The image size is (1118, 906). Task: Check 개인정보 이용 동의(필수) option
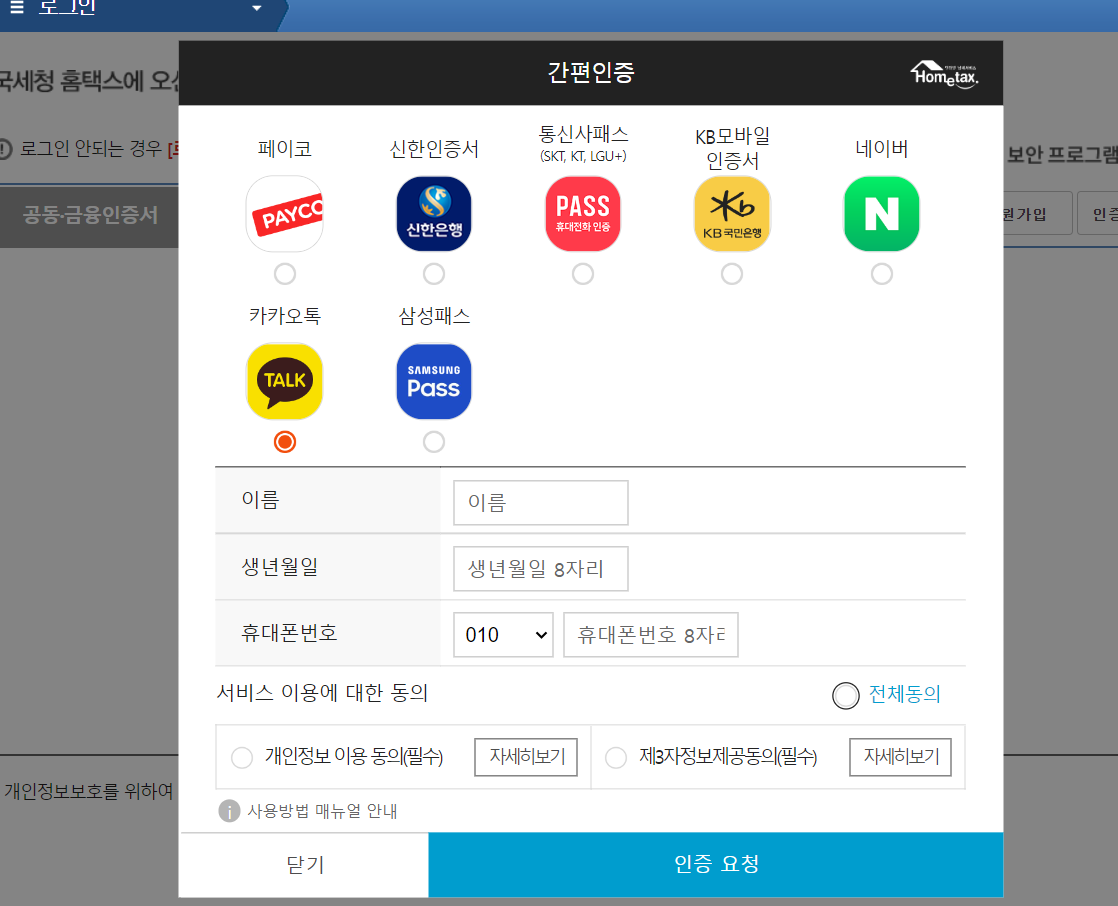pyautogui.click(x=242, y=757)
